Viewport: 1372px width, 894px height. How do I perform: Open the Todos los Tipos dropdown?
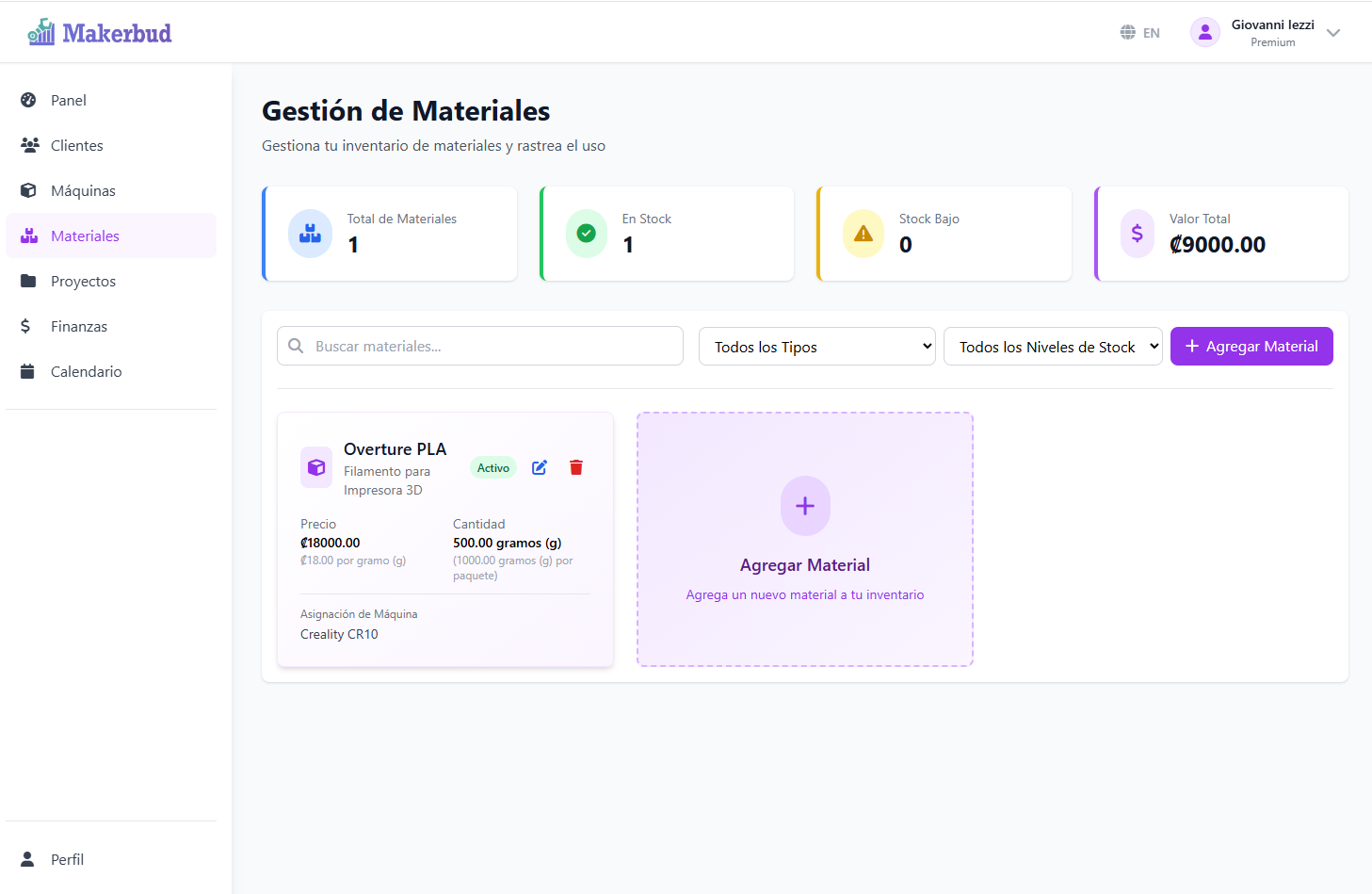[815, 346]
